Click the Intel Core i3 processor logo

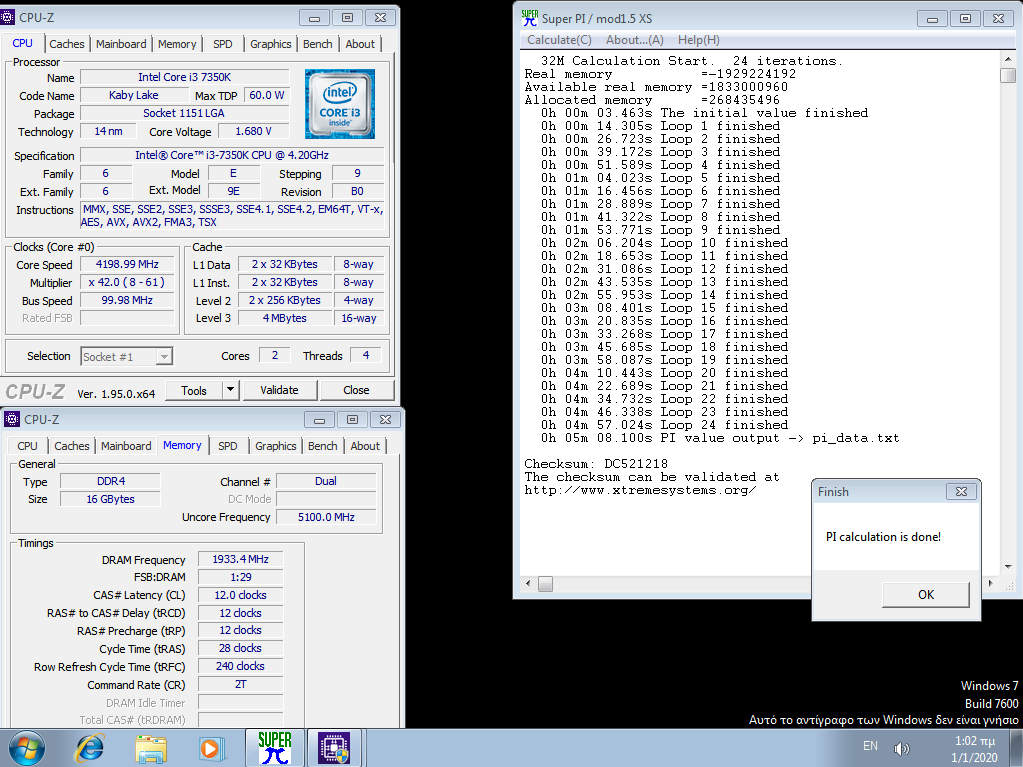340,104
